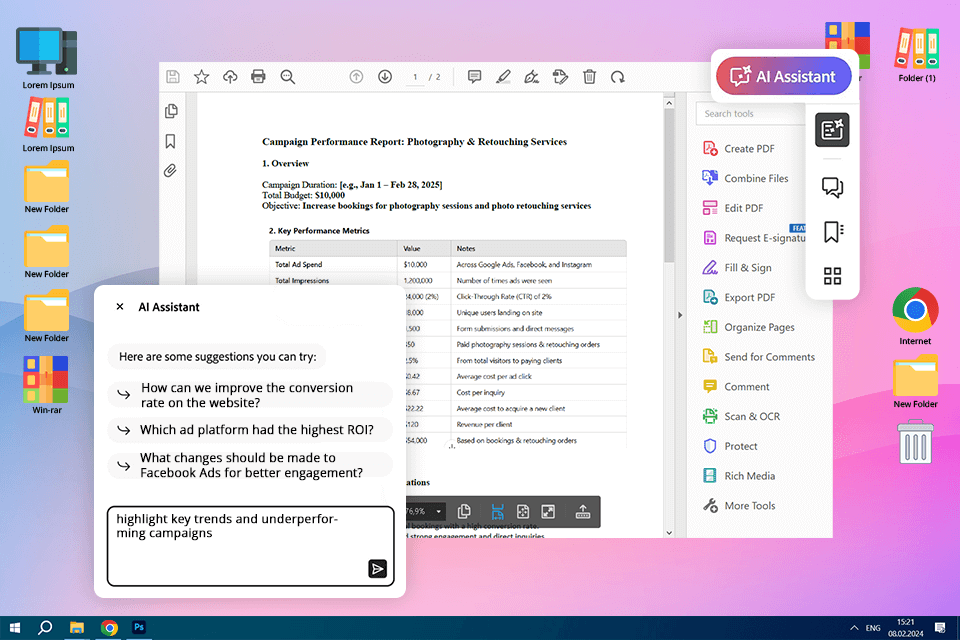Viewport: 960px width, 640px height.
Task: Select the recycle bin desktop icon
Action: pos(915,442)
